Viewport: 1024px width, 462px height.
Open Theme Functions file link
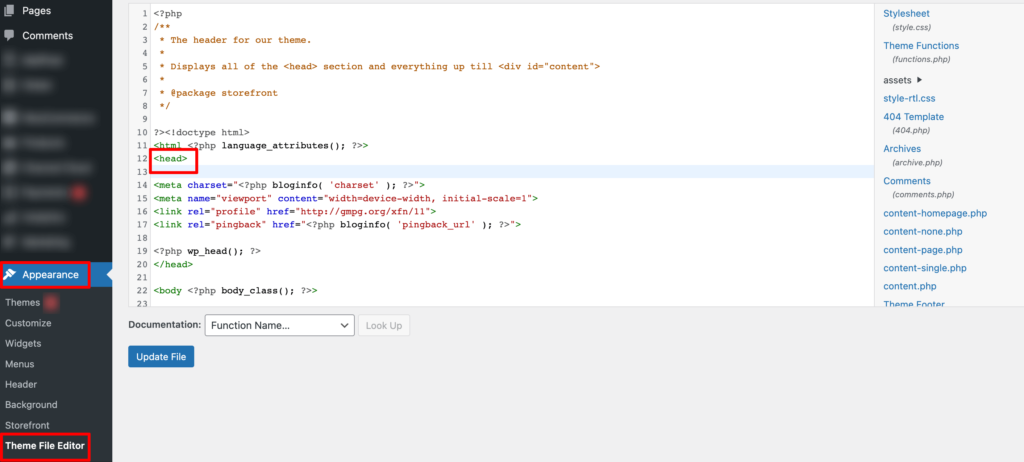(921, 46)
